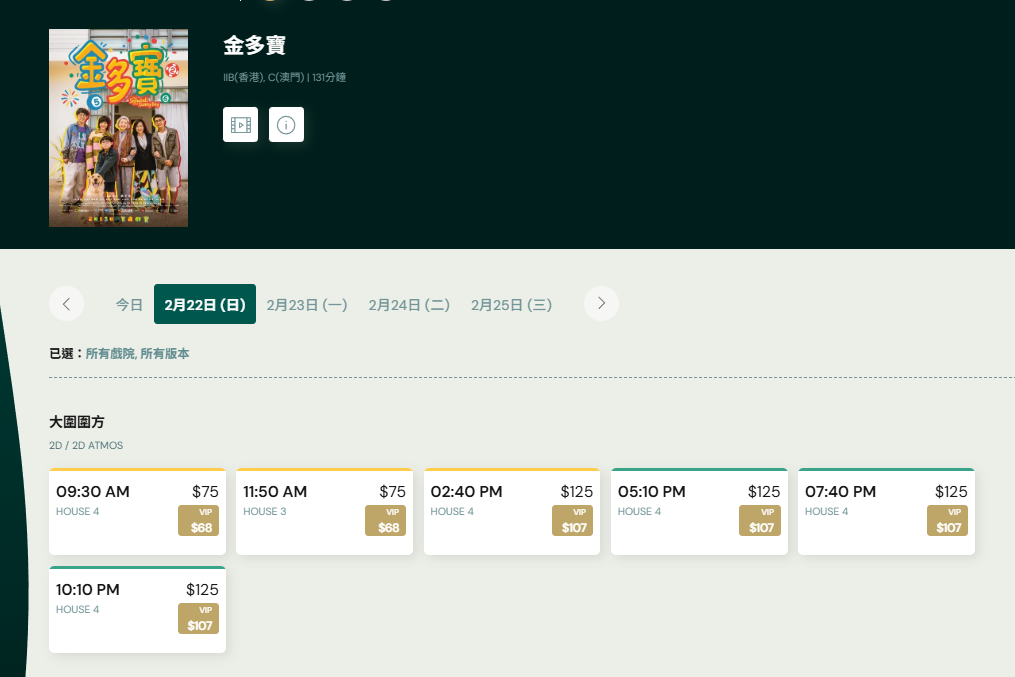This screenshot has width=1015, height=677.
Task: Choose the 05:10 PM showtime
Action: click(672, 510)
